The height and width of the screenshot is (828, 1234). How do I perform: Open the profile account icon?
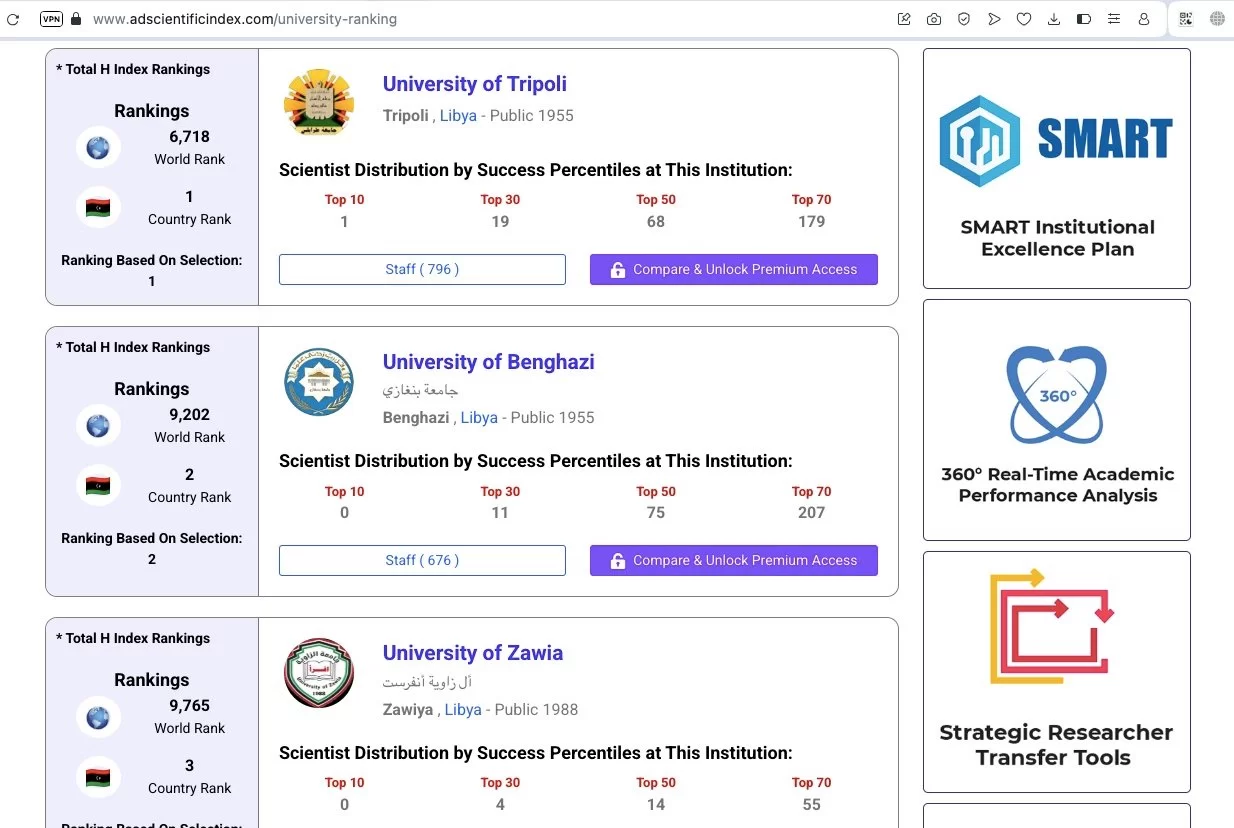pyautogui.click(x=1144, y=19)
